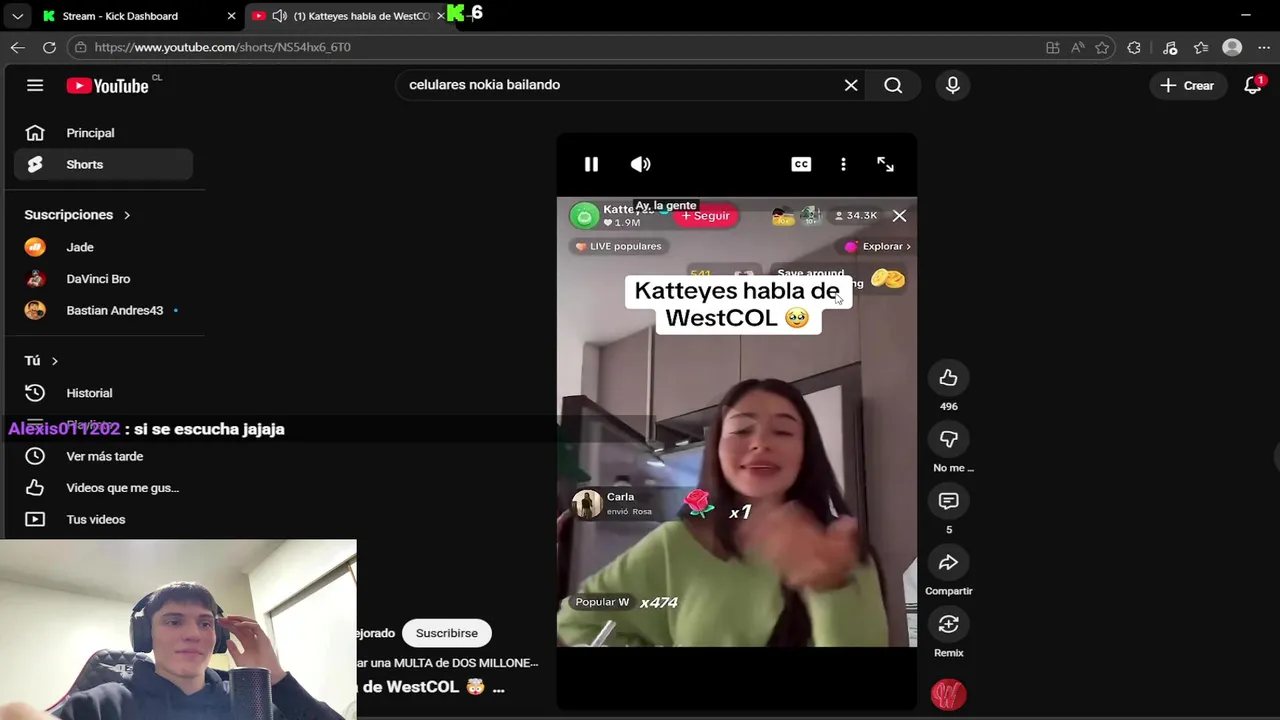Close the YouTube Katteyes tab
This screenshot has width=1280, height=720.
(440, 16)
